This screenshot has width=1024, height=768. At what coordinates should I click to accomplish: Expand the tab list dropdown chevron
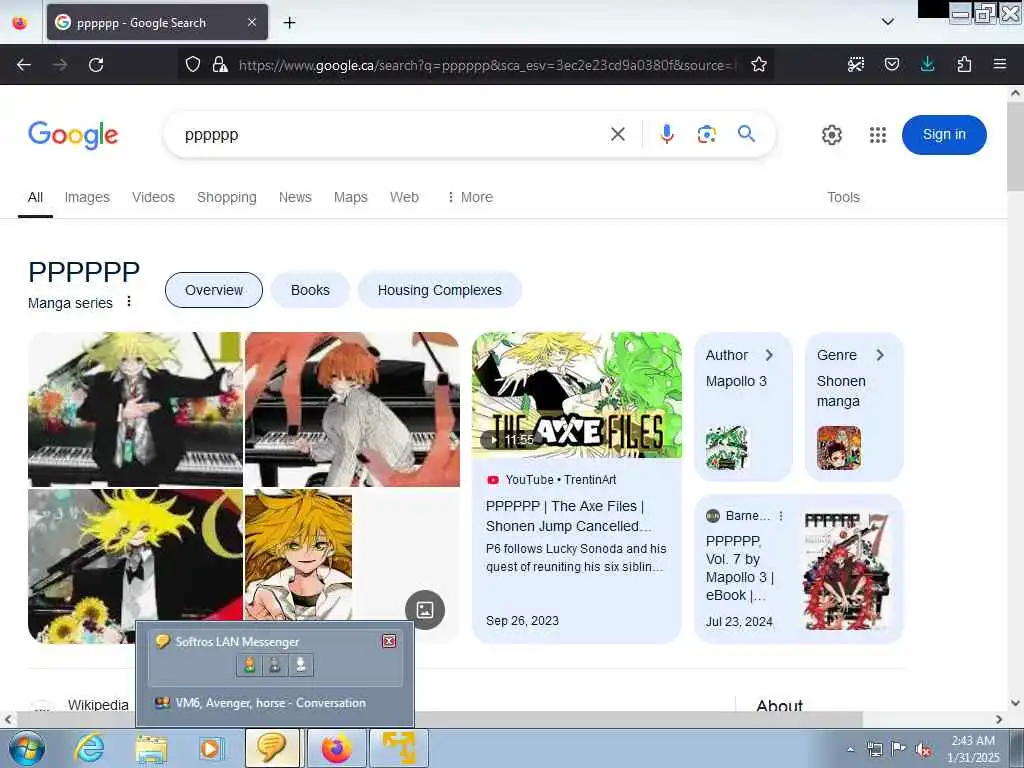click(x=888, y=22)
